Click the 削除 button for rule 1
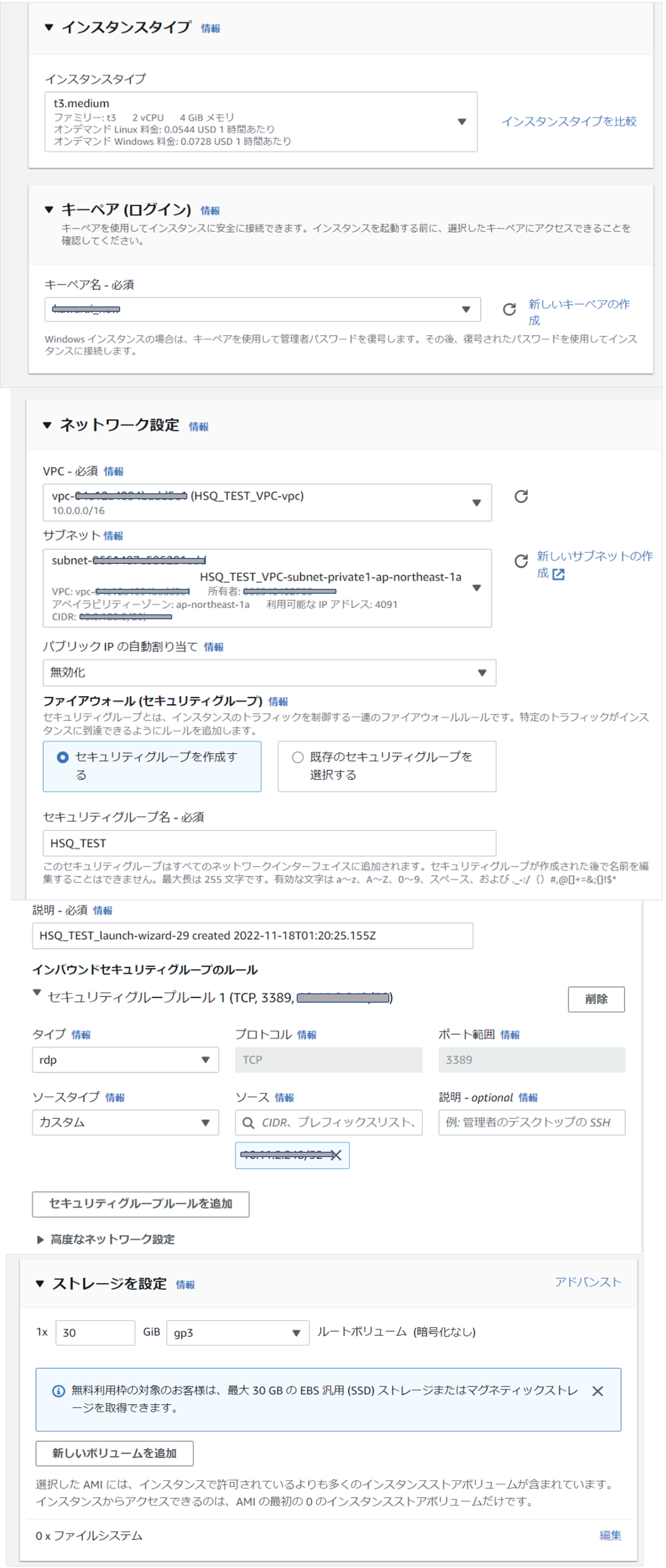This screenshot has height=1568, width=666. (x=596, y=999)
